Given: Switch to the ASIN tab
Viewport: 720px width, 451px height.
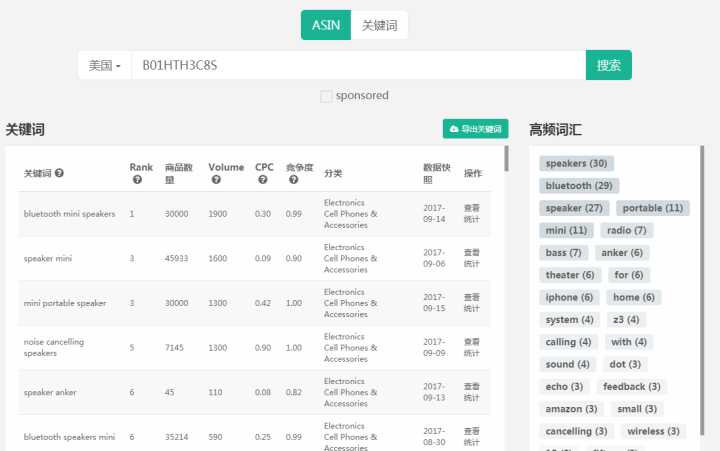Looking at the screenshot, I should coord(325,25).
